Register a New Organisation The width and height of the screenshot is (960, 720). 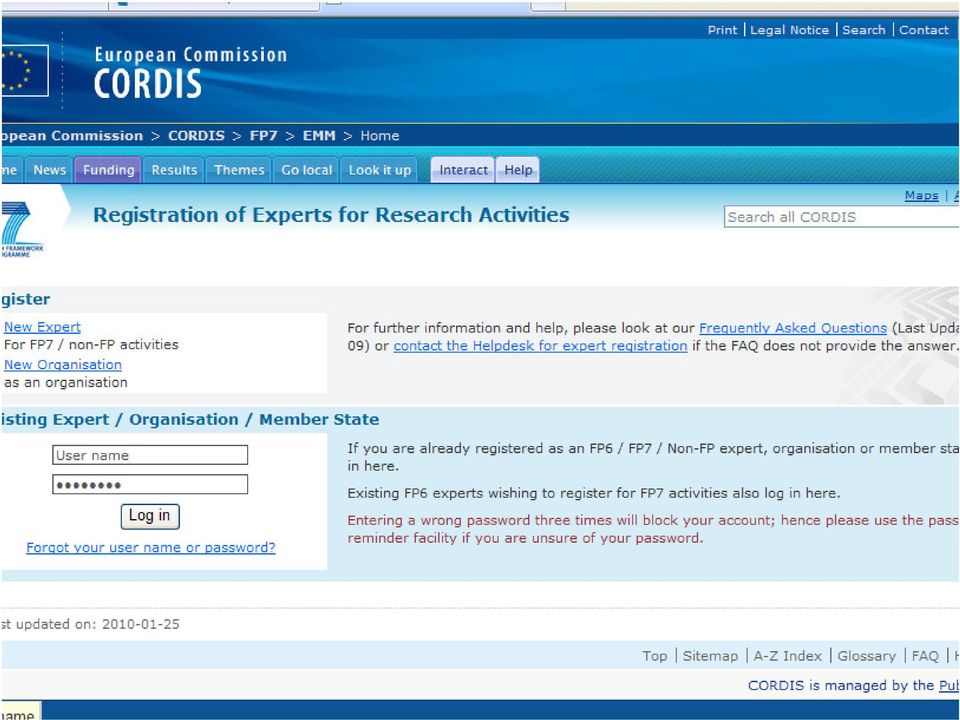click(62, 364)
